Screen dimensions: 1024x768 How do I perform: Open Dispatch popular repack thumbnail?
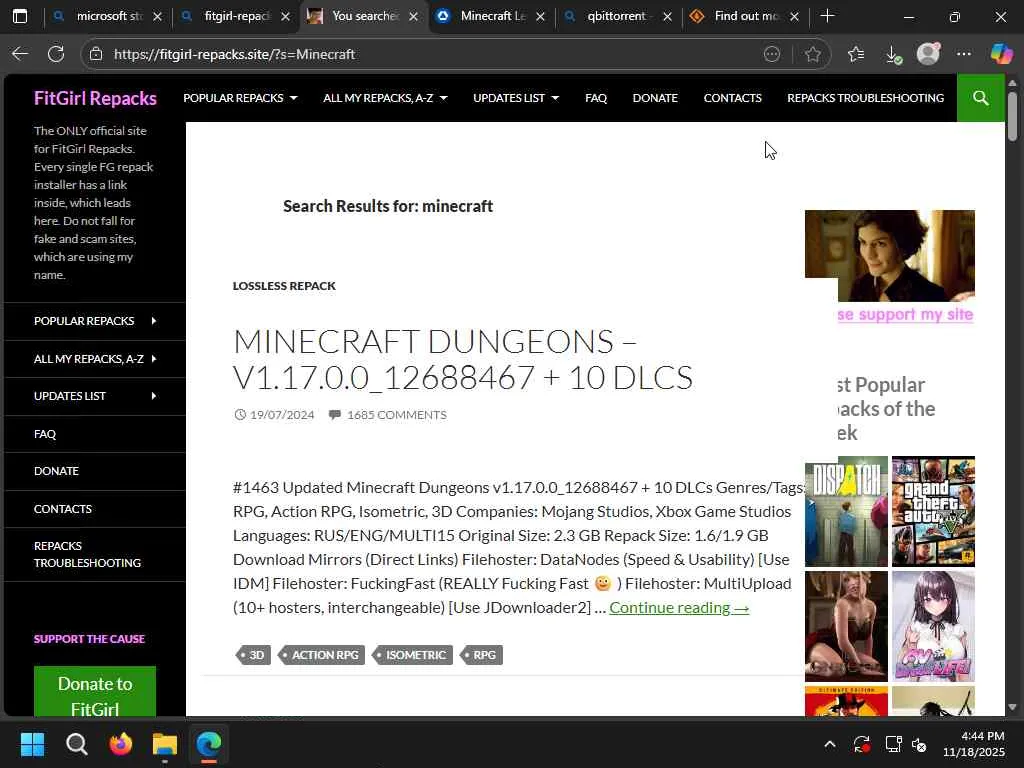(846, 511)
